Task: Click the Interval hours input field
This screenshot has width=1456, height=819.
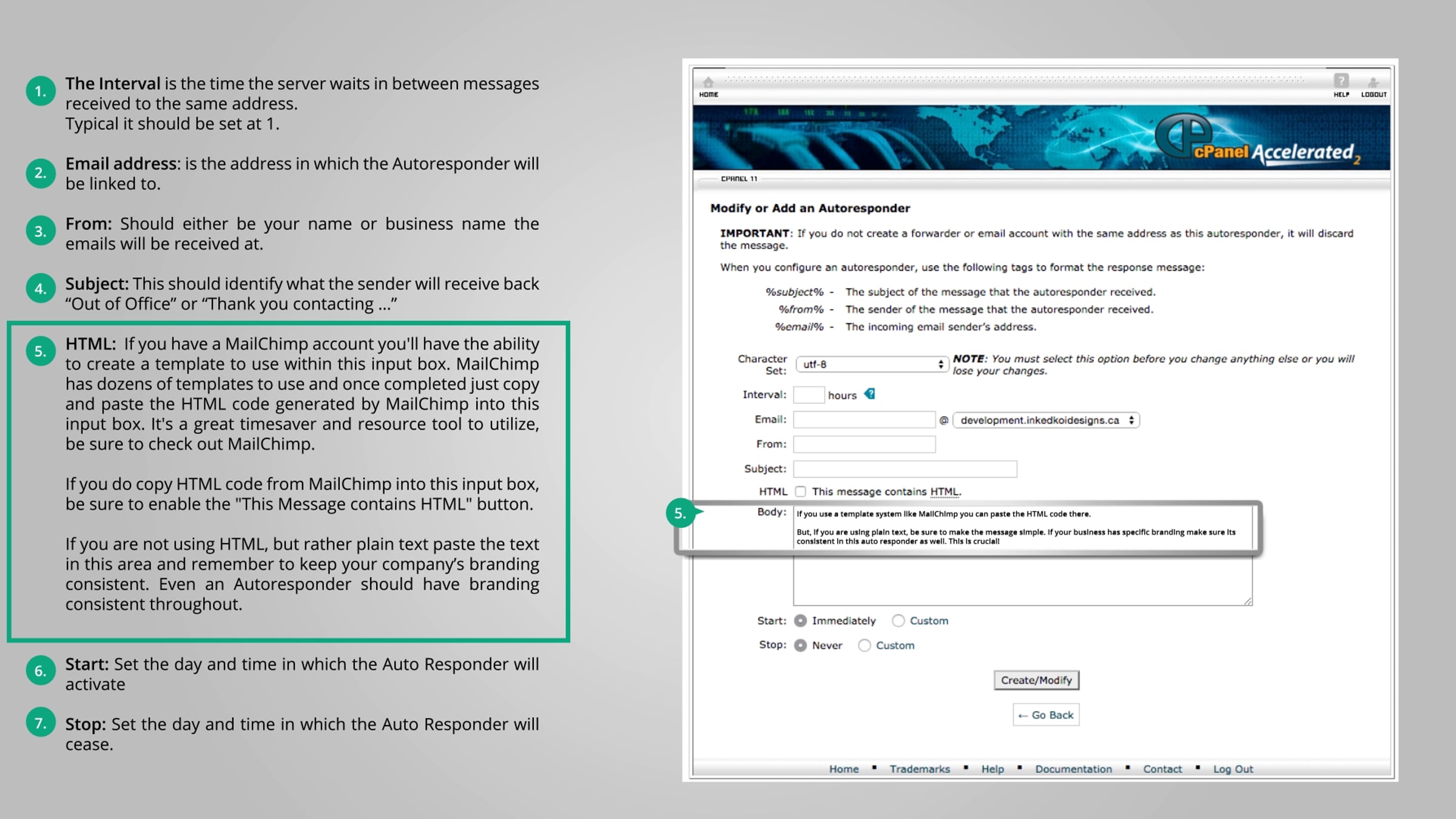Action: 809,395
